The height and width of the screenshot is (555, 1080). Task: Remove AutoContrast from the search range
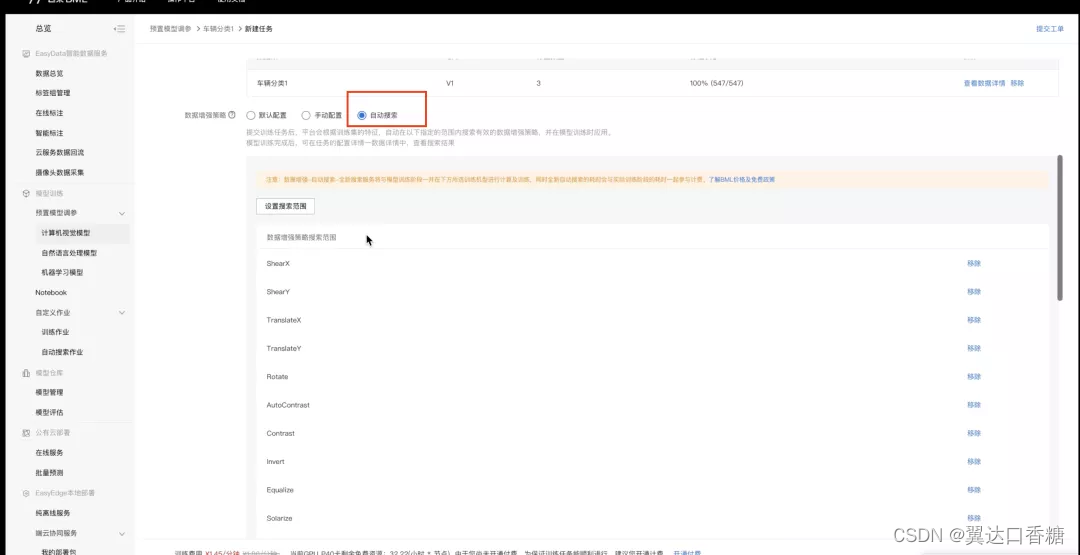coord(974,405)
